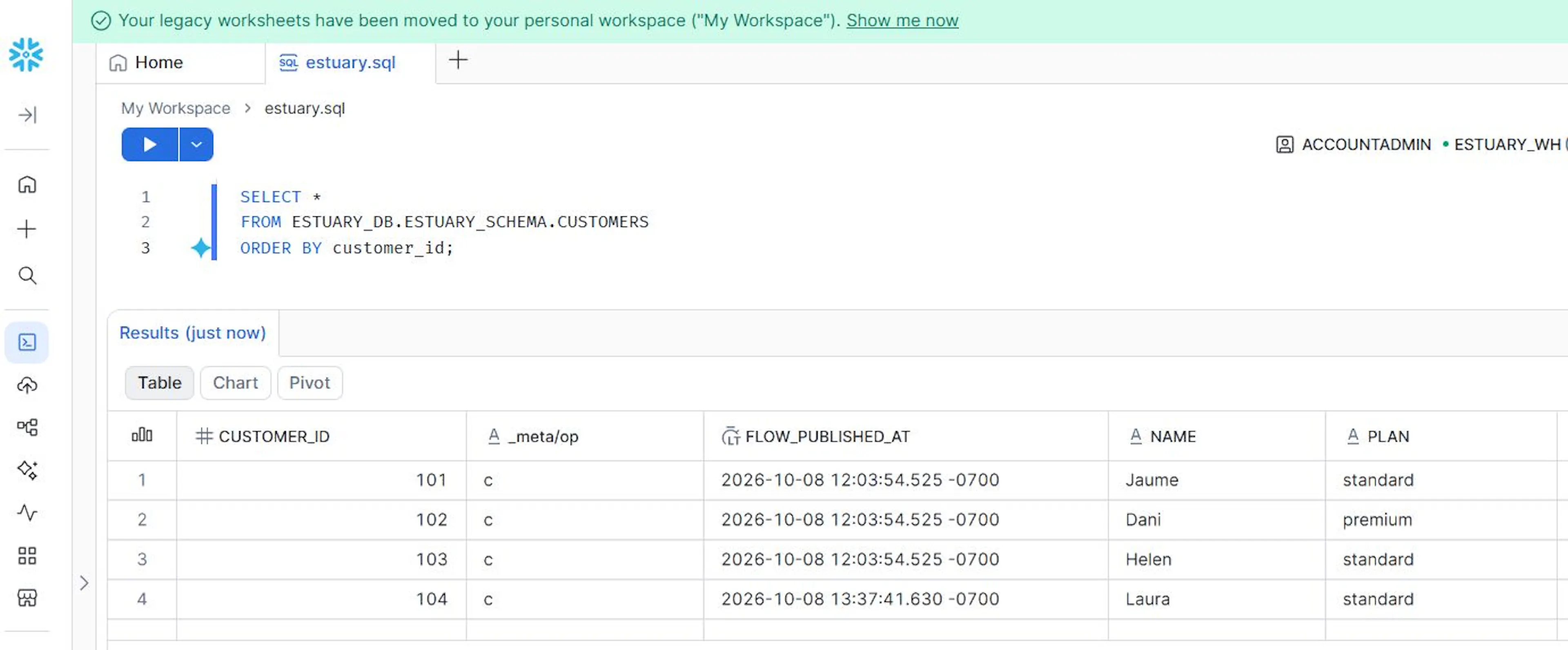The width and height of the screenshot is (1568, 650).
Task: Open the Projects worksheets sidebar icon
Action: [x=27, y=342]
